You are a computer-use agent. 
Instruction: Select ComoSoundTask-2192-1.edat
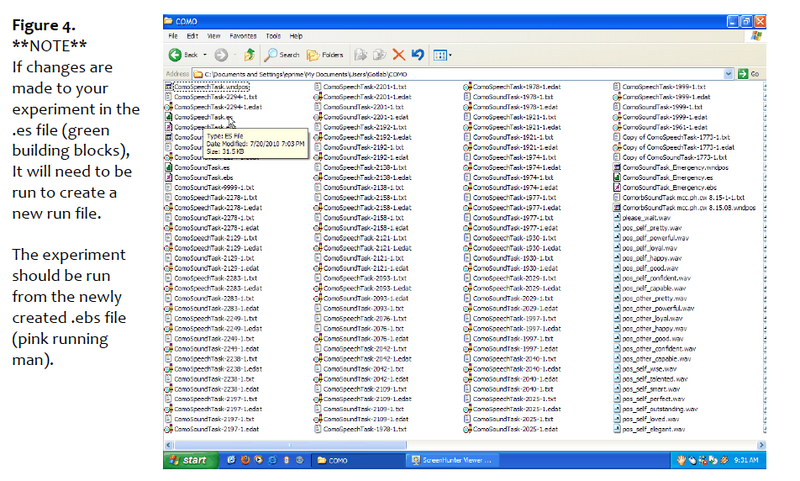[361, 157]
